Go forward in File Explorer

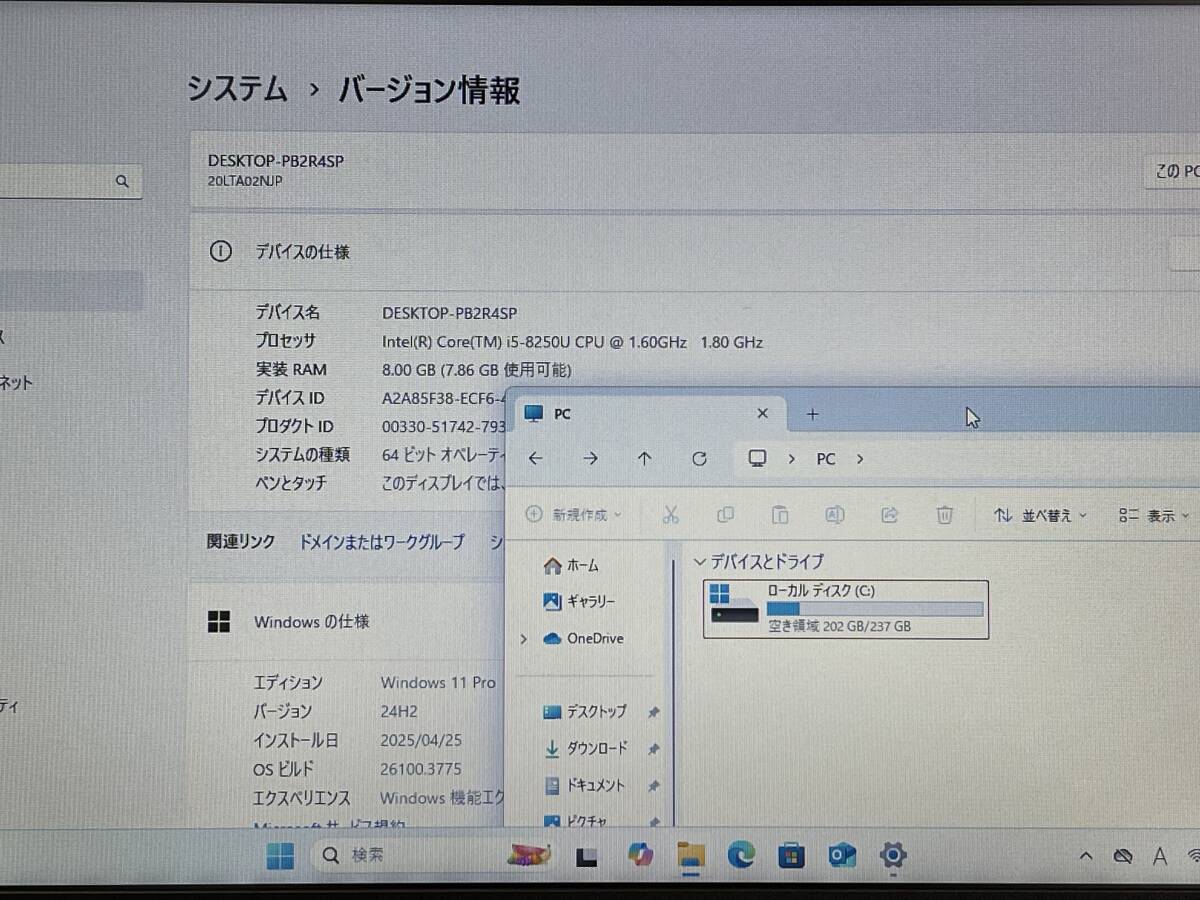click(x=590, y=459)
